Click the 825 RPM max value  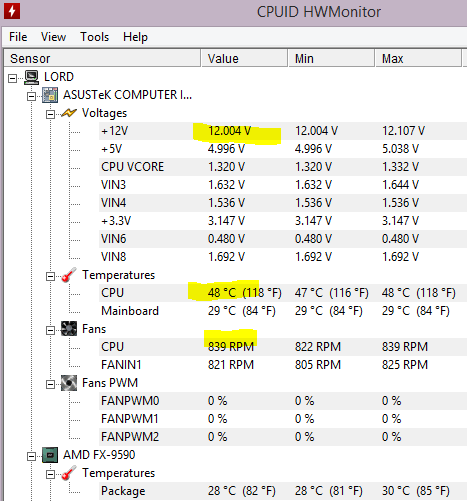405,365
